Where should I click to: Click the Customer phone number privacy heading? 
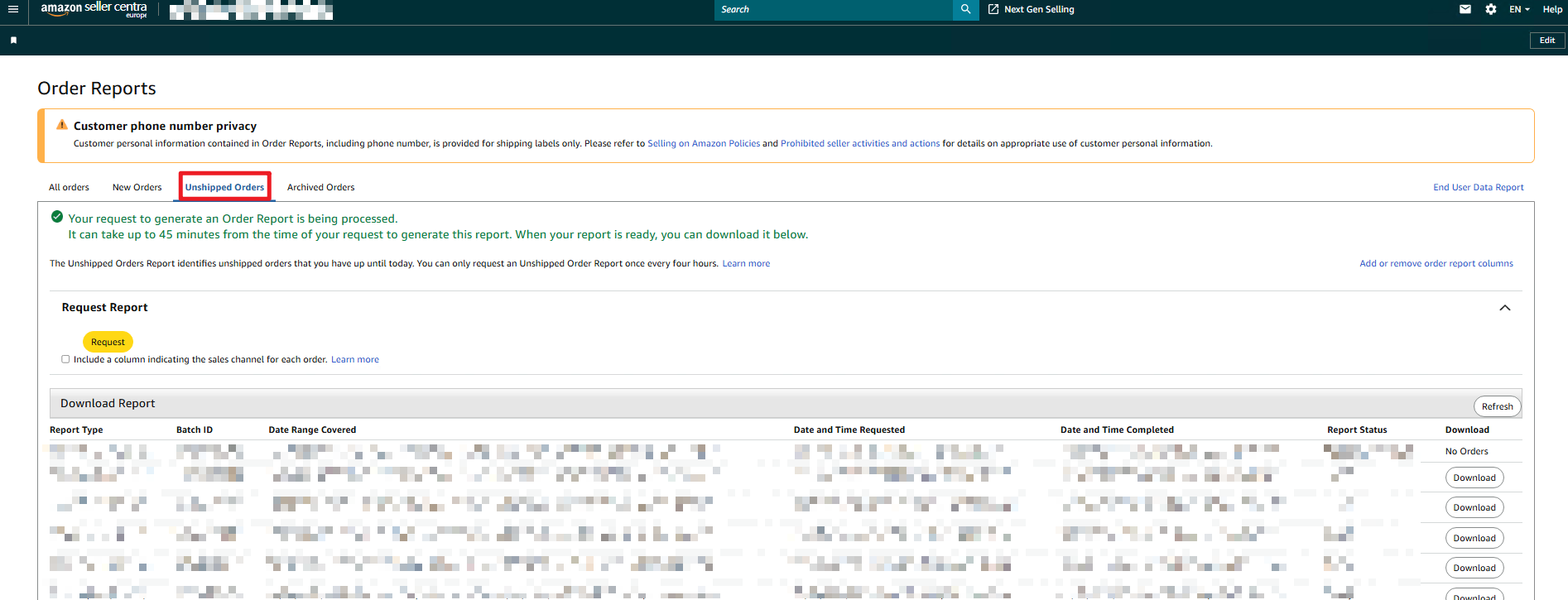click(x=165, y=126)
